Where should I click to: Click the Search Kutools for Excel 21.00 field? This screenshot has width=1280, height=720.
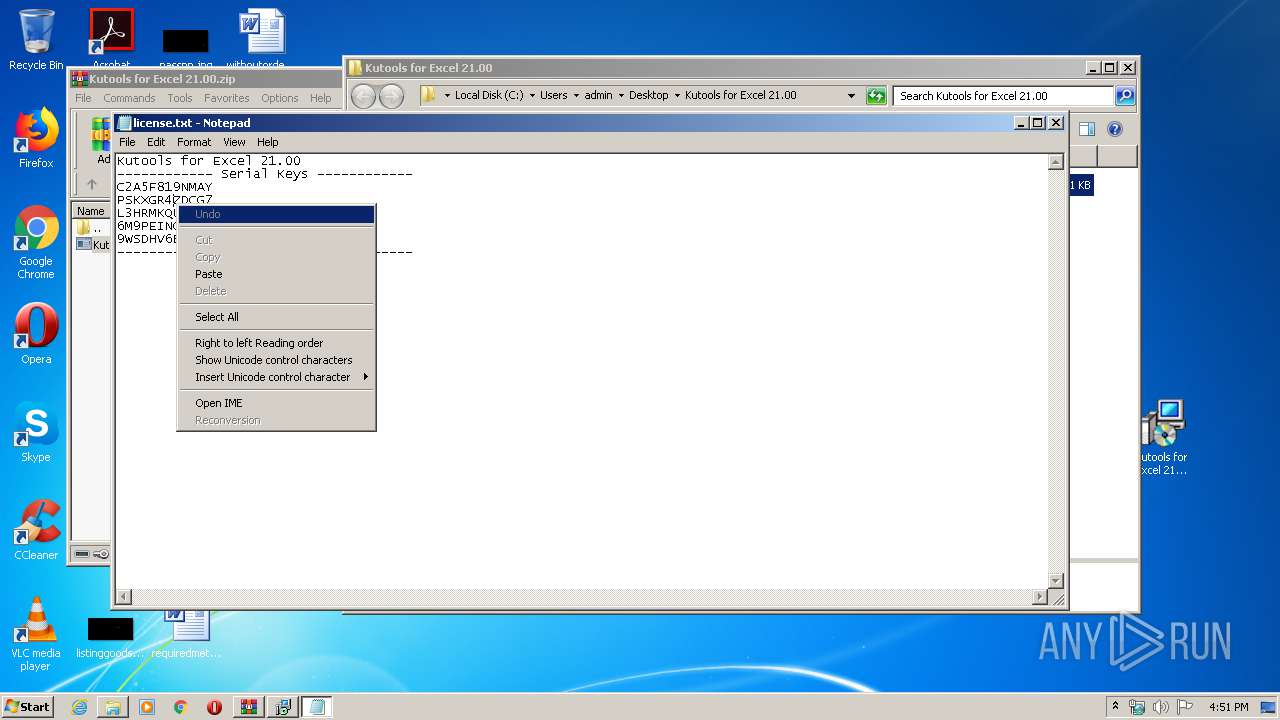coord(1003,96)
